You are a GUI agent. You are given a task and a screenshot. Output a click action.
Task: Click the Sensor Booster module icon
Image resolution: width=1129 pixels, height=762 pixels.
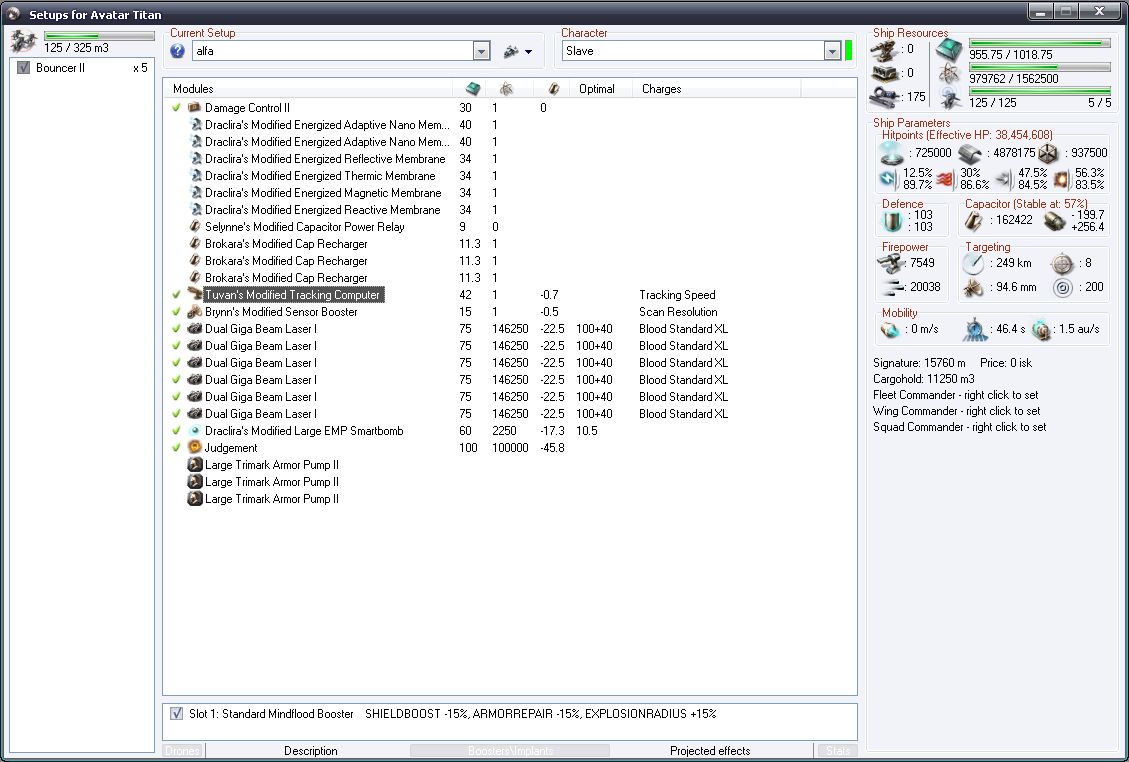pyautogui.click(x=194, y=312)
